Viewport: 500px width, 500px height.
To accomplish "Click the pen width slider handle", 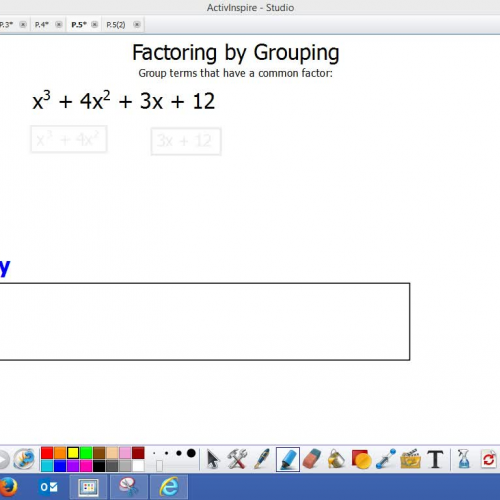I will tap(159, 466).
